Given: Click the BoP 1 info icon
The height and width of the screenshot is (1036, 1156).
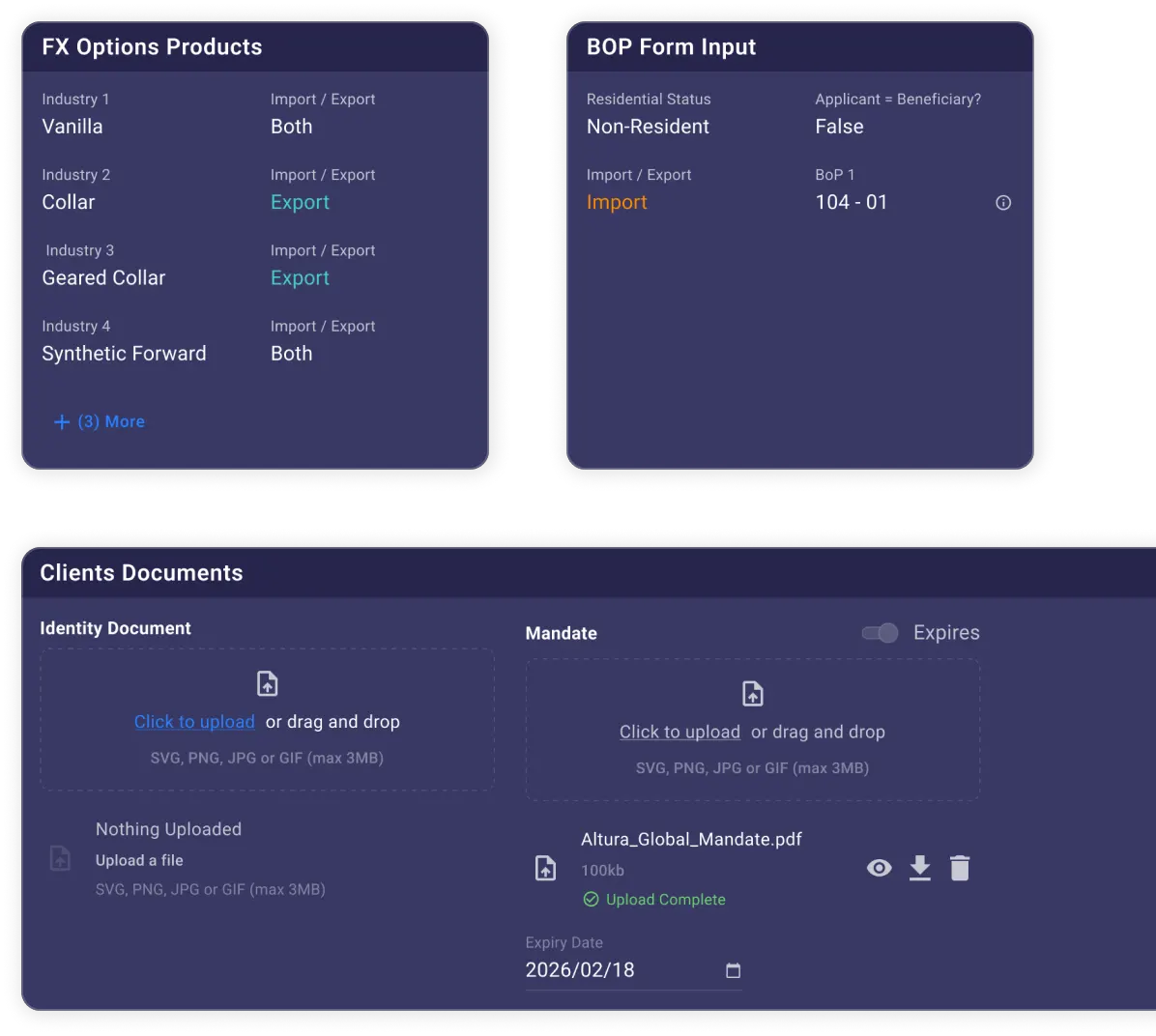Looking at the screenshot, I should [1003, 203].
